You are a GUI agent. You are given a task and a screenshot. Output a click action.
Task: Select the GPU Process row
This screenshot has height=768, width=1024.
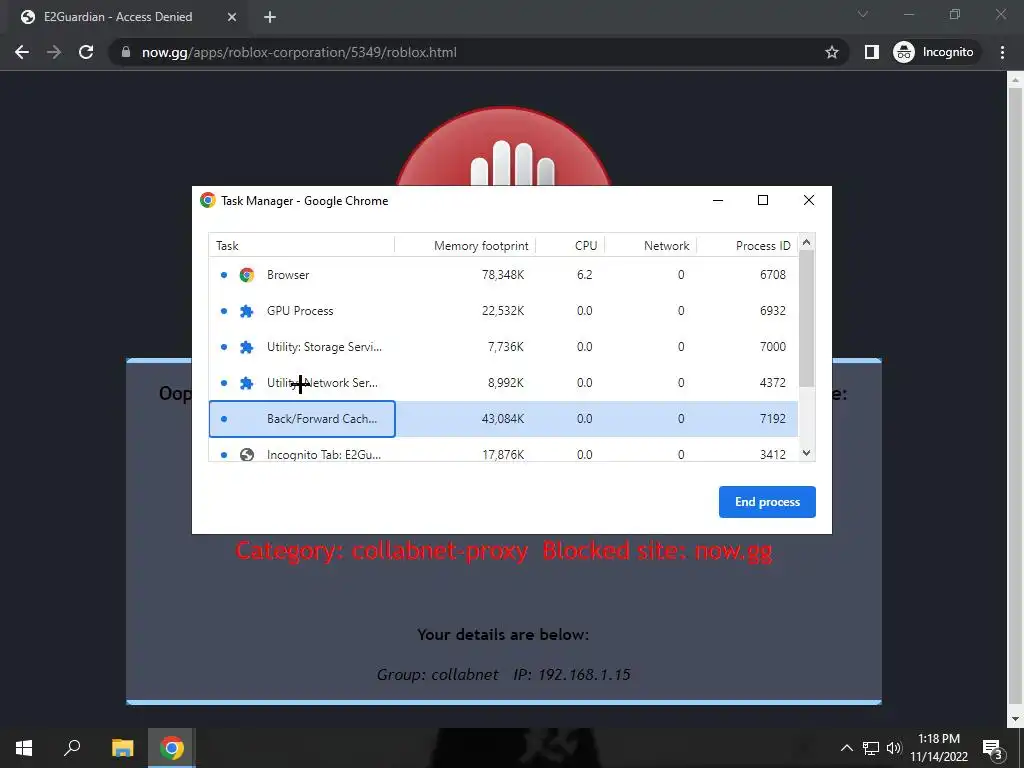[503, 311]
